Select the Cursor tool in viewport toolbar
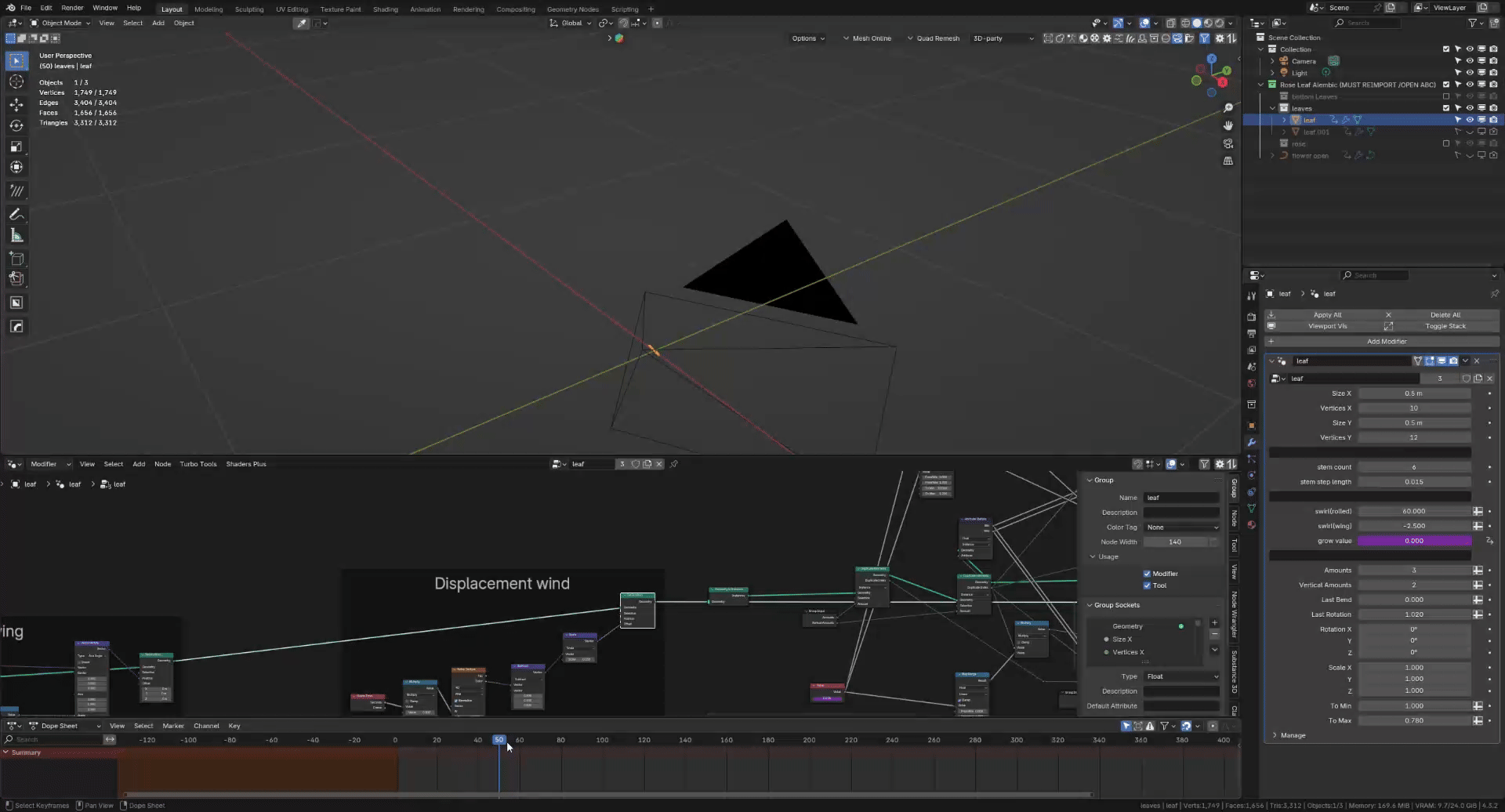The height and width of the screenshot is (812, 1505). (x=16, y=82)
